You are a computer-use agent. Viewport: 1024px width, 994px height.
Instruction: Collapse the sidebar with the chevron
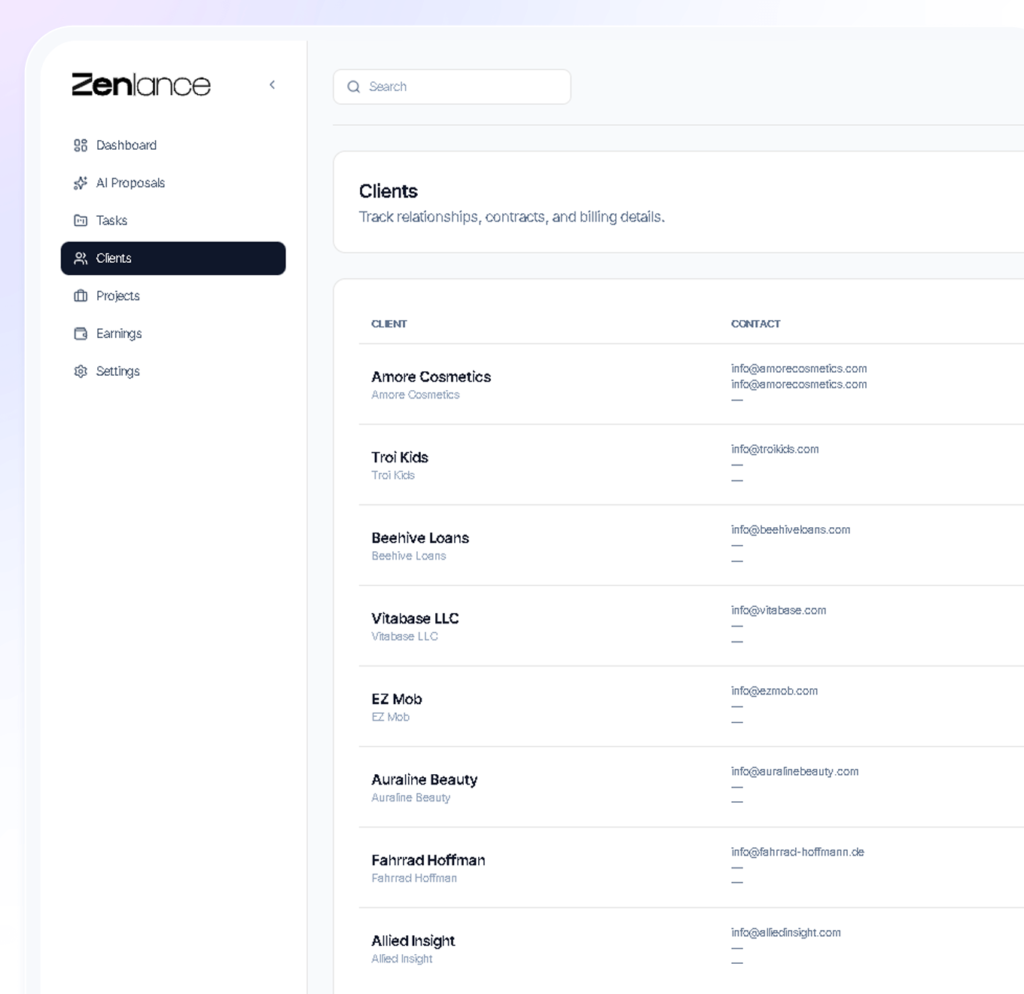(272, 85)
